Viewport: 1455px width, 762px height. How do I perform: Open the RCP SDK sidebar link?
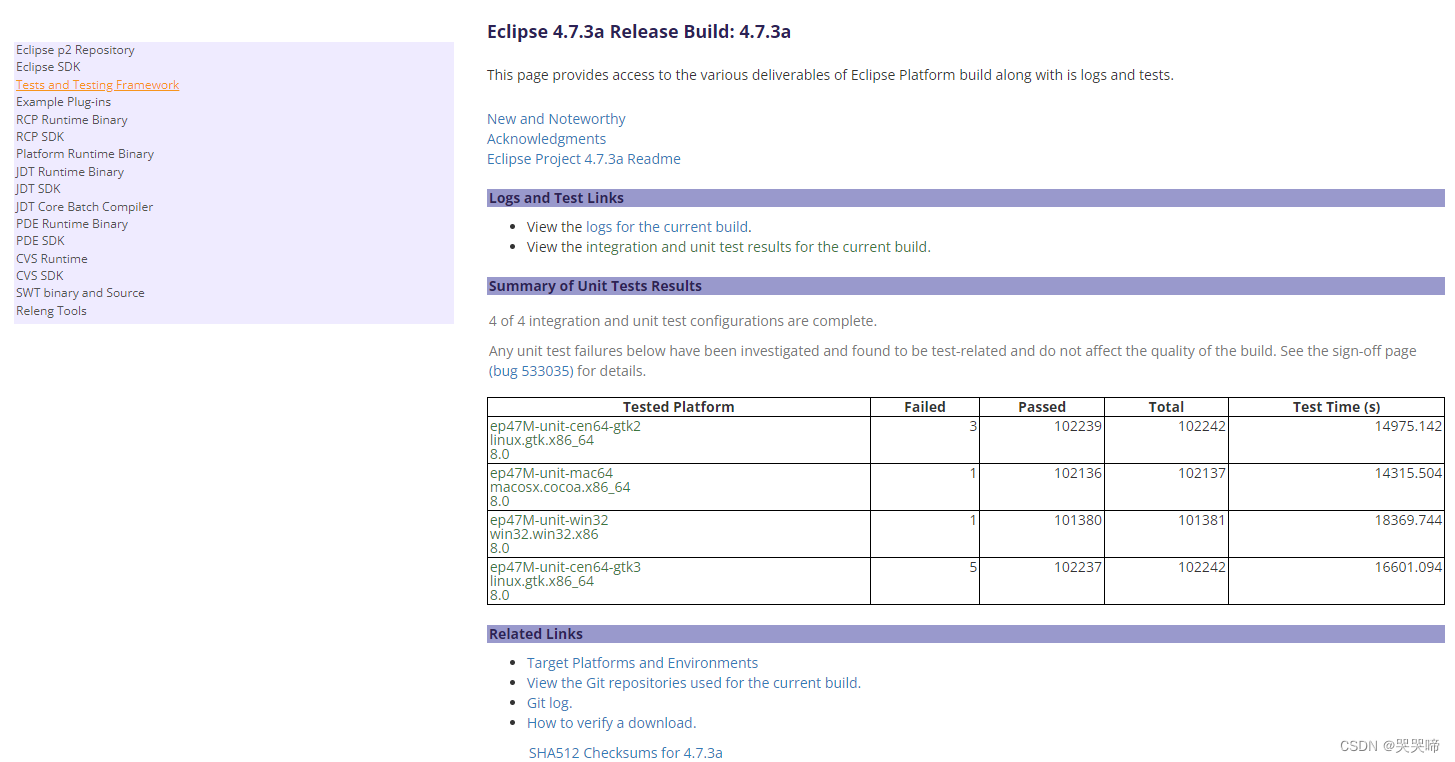40,137
